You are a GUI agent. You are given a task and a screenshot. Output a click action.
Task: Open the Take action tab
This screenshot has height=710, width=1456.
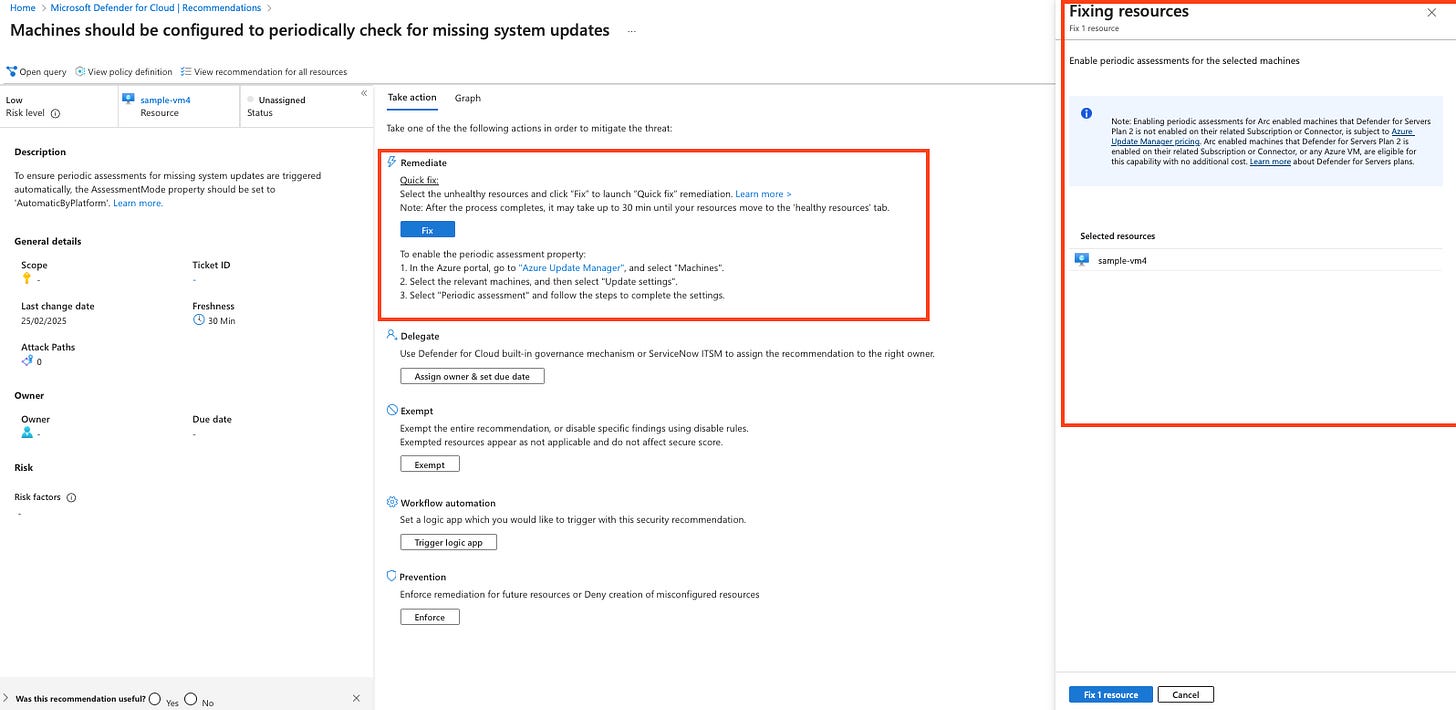pyautogui.click(x=412, y=98)
